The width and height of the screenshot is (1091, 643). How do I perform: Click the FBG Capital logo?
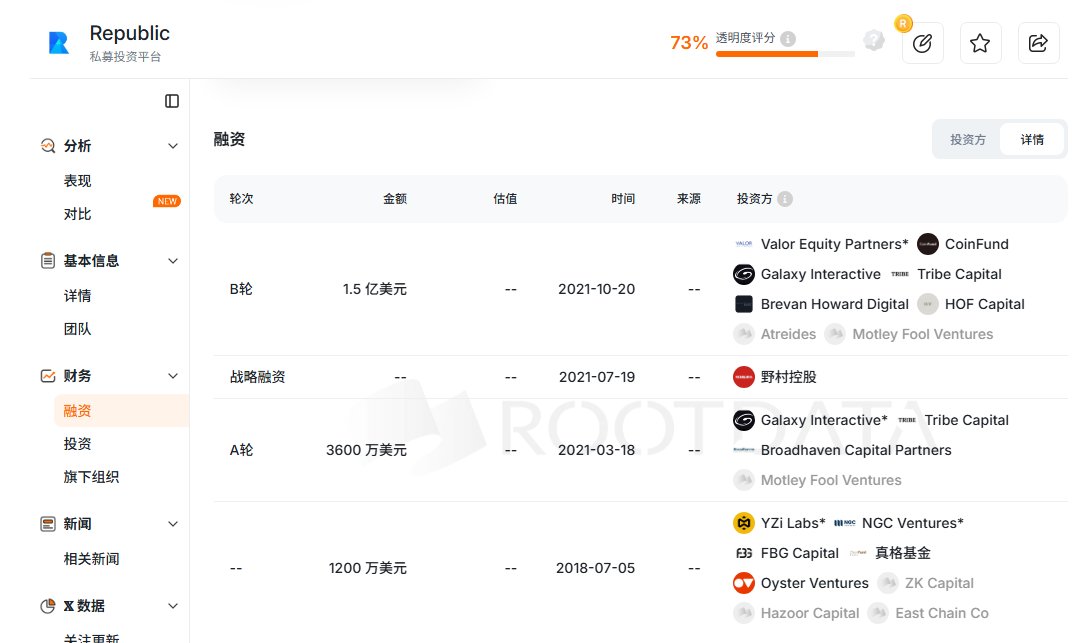[x=744, y=553]
